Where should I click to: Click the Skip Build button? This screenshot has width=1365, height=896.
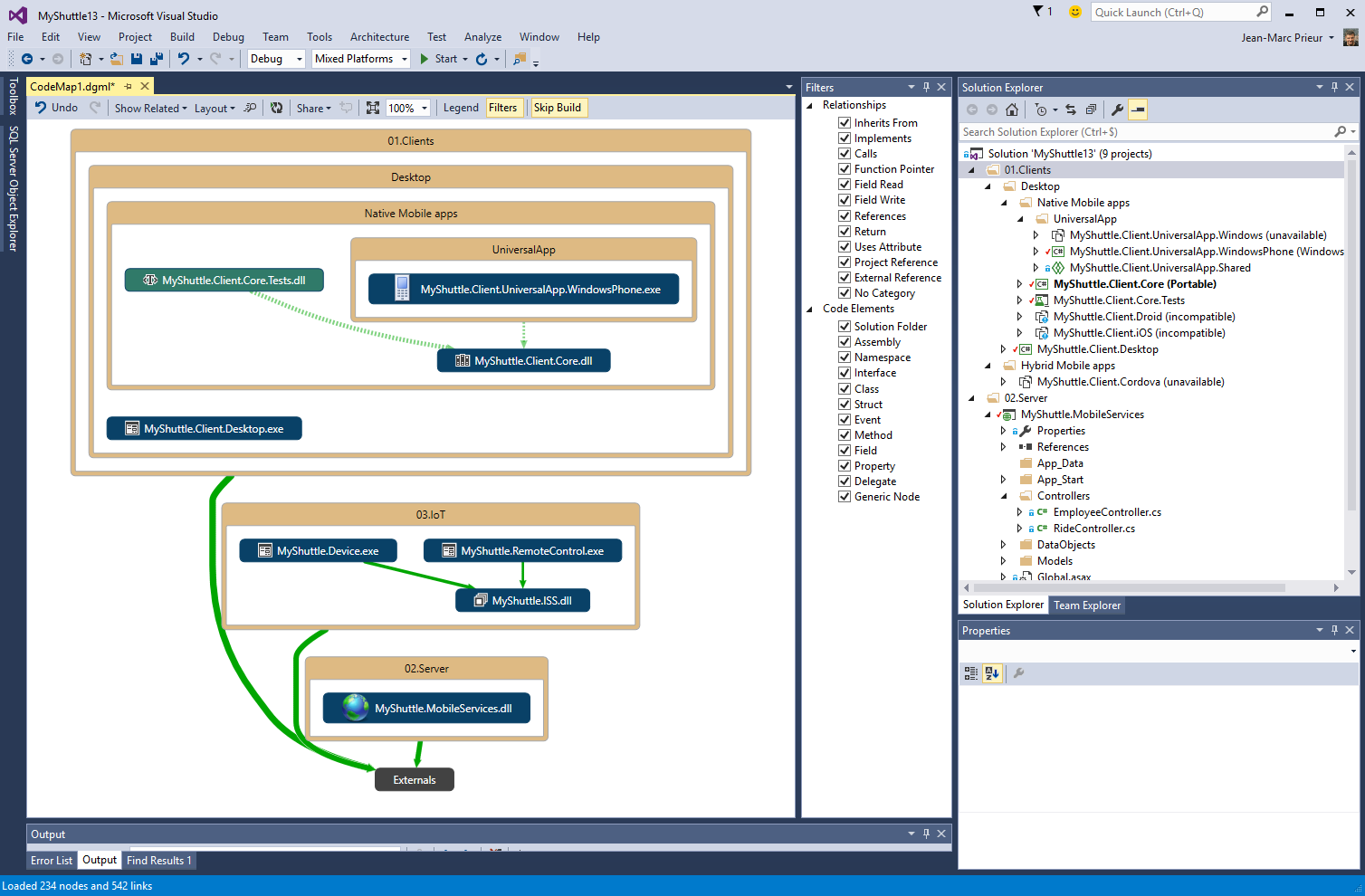point(558,107)
